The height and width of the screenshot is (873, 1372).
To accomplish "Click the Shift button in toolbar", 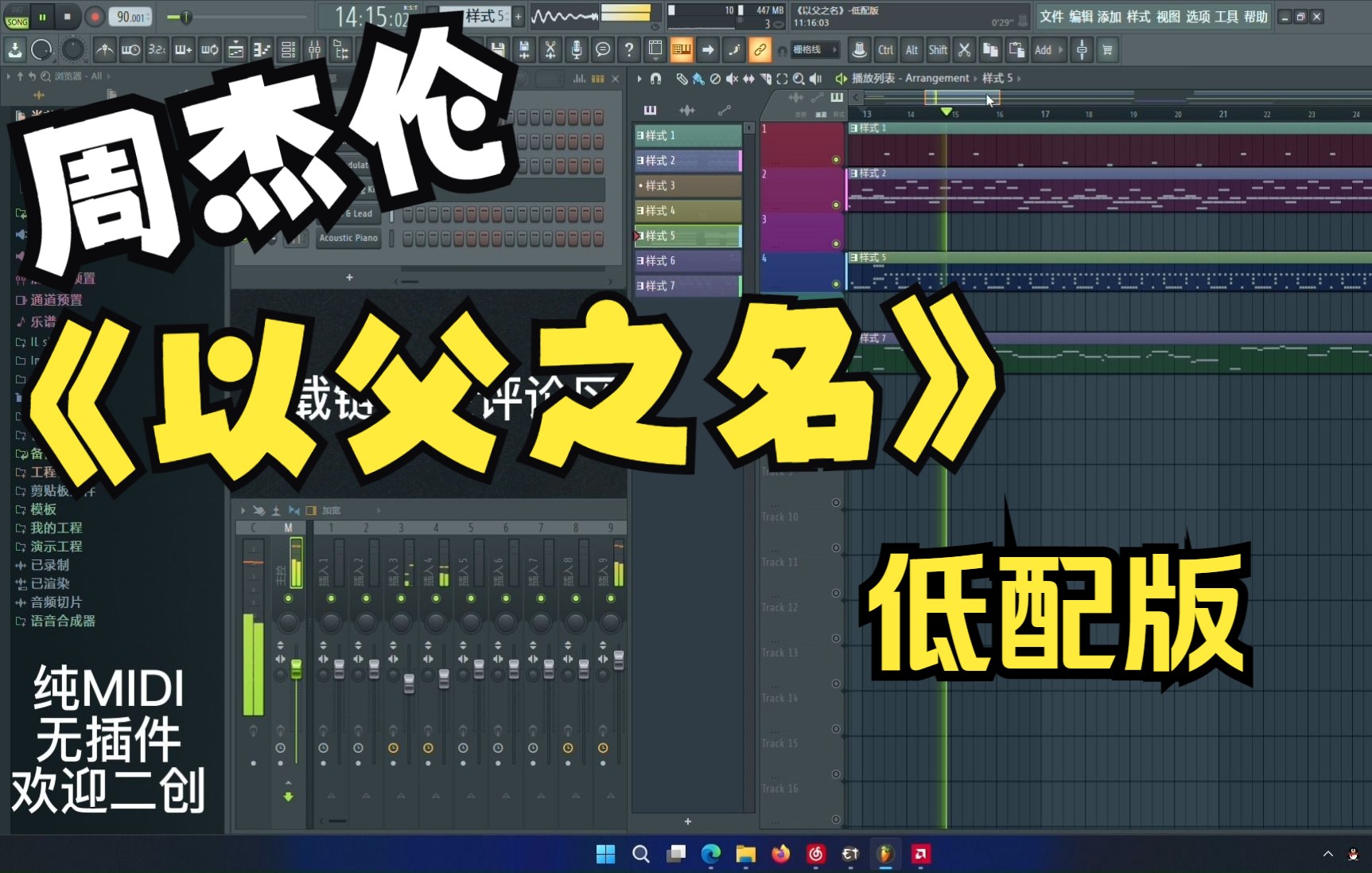I will pyautogui.click(x=938, y=50).
